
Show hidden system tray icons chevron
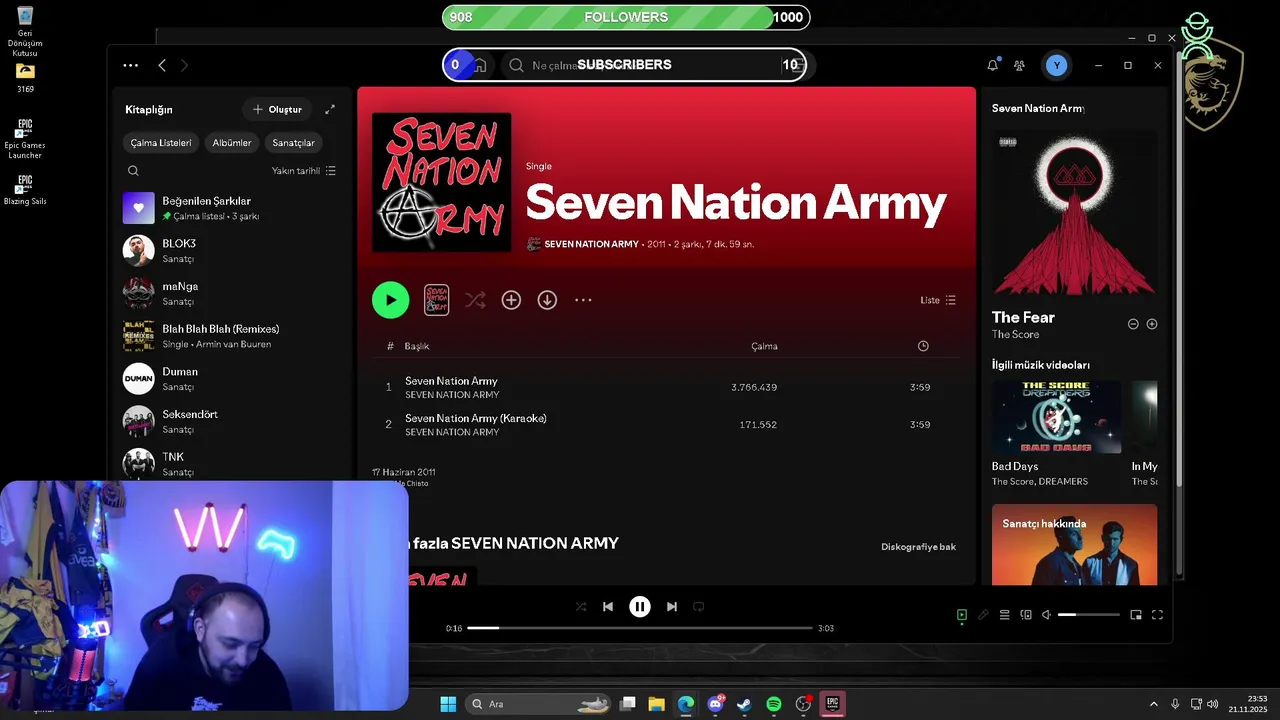pos(1153,704)
